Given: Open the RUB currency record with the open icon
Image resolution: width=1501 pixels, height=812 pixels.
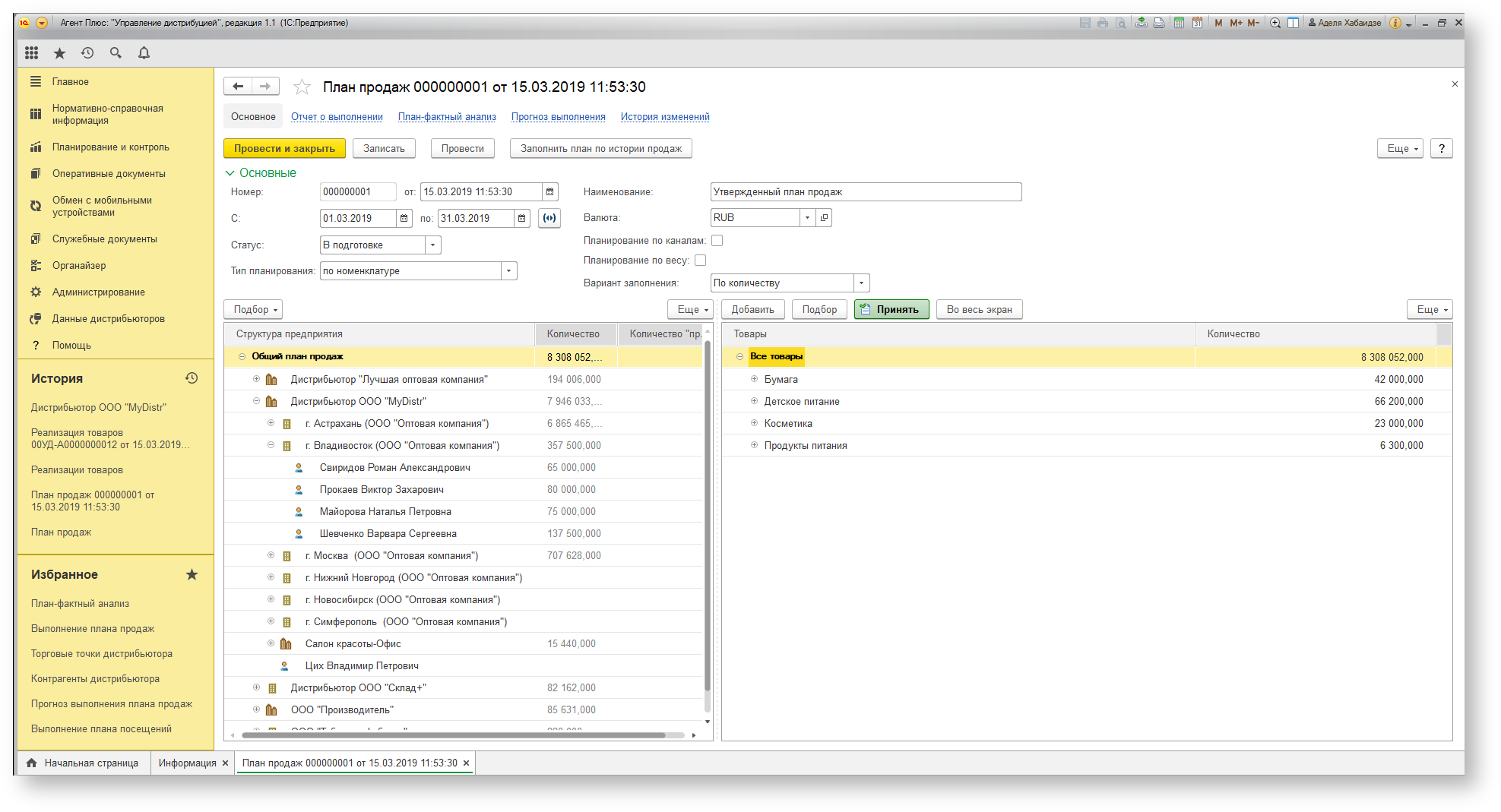Looking at the screenshot, I should pos(824,217).
